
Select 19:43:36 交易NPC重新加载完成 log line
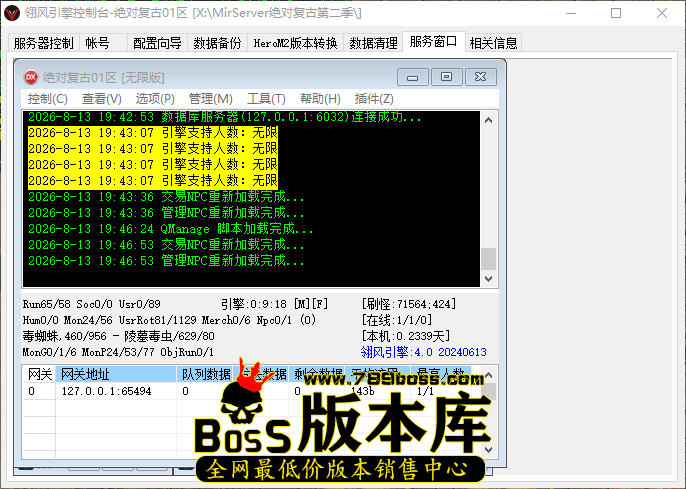pyautogui.click(x=166, y=197)
